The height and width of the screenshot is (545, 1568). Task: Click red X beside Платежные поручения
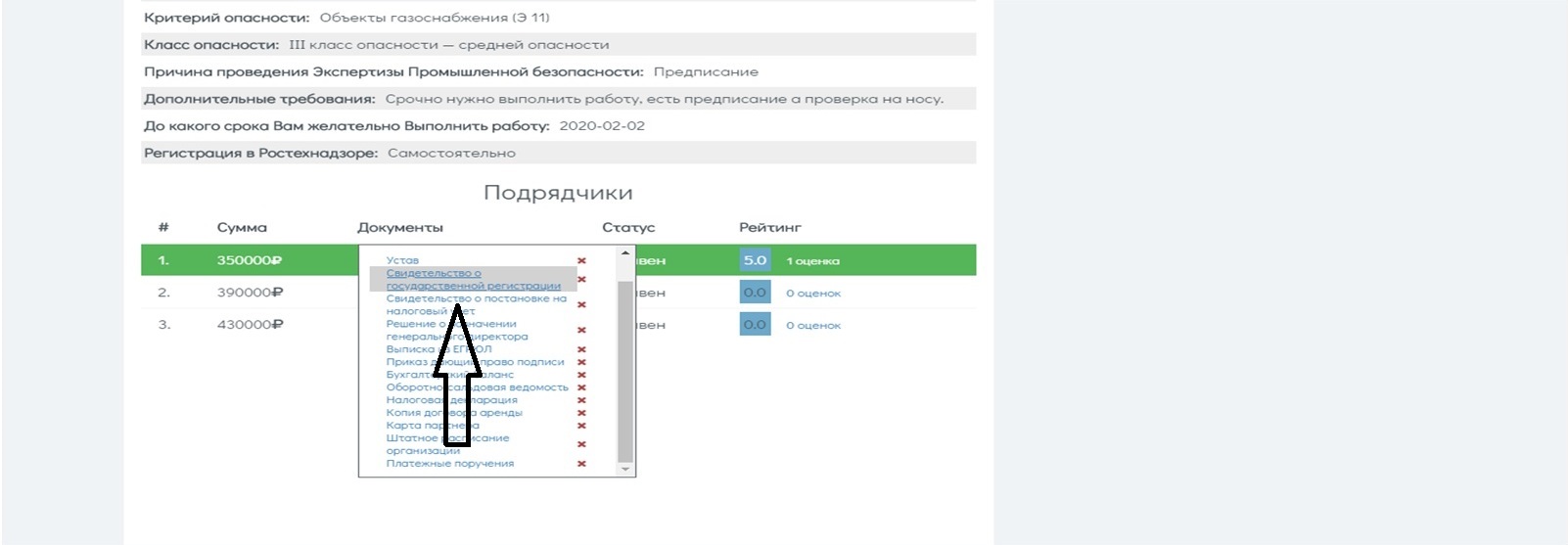tap(581, 464)
